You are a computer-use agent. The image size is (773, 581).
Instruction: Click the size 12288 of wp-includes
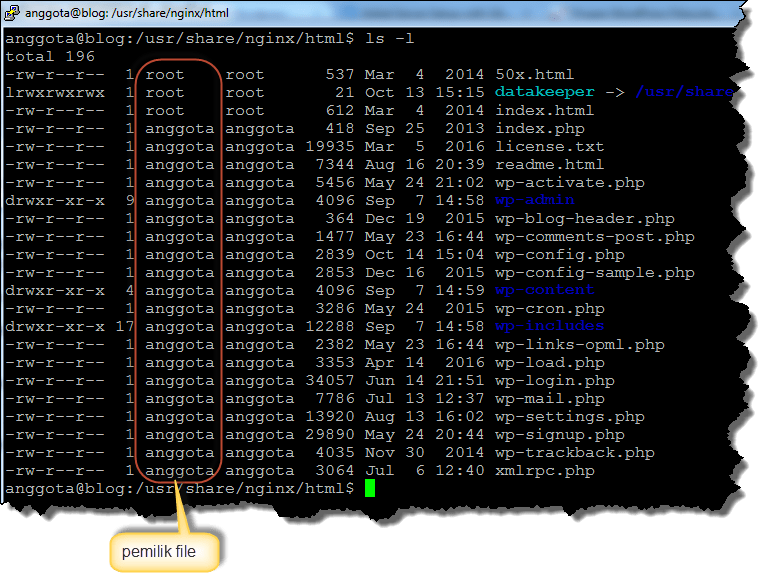click(330, 327)
